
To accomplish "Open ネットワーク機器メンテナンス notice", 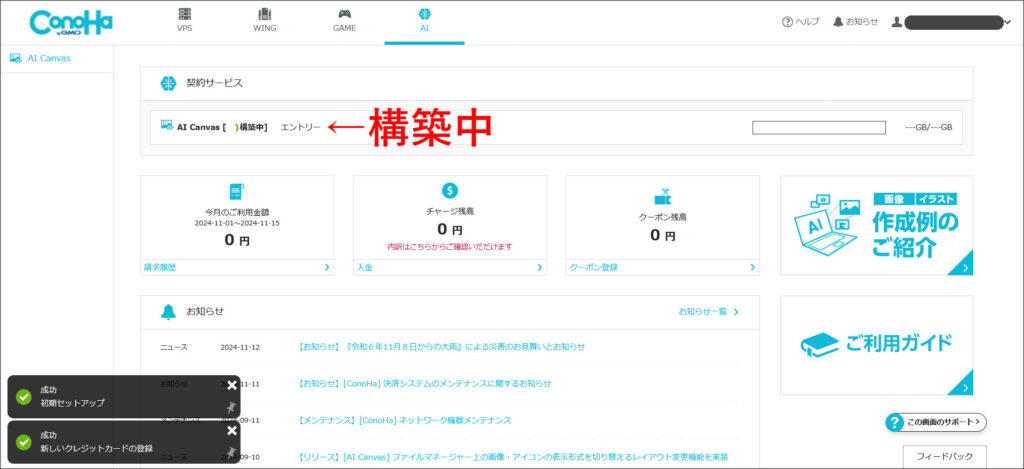I will click(404, 420).
